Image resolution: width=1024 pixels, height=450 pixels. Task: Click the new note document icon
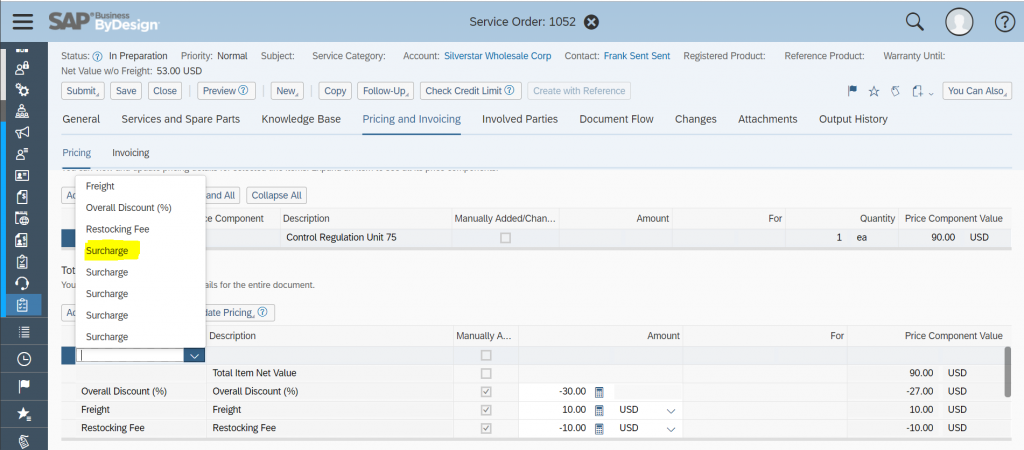coord(918,91)
